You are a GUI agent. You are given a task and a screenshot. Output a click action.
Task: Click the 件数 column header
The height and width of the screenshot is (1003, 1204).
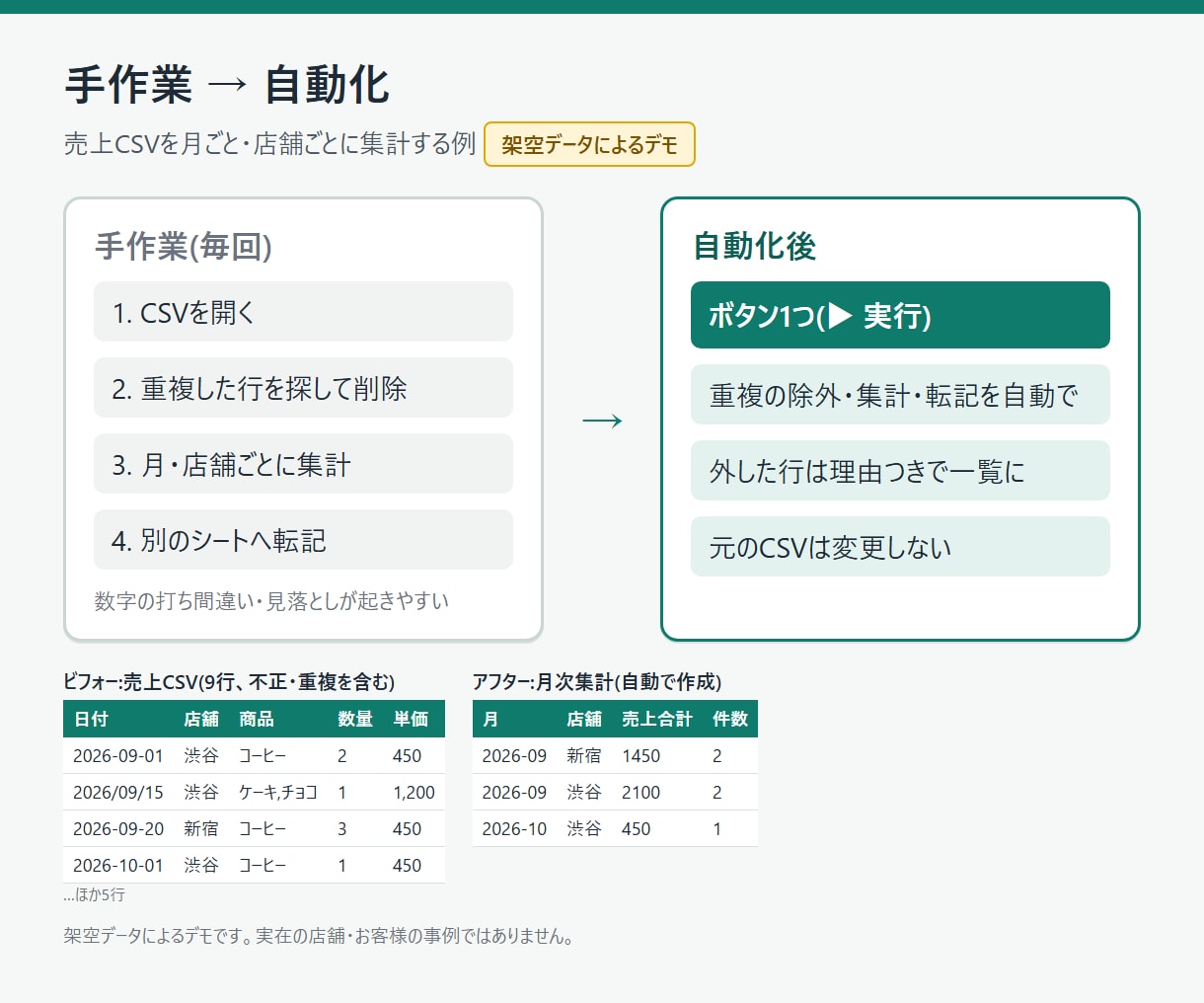730,719
